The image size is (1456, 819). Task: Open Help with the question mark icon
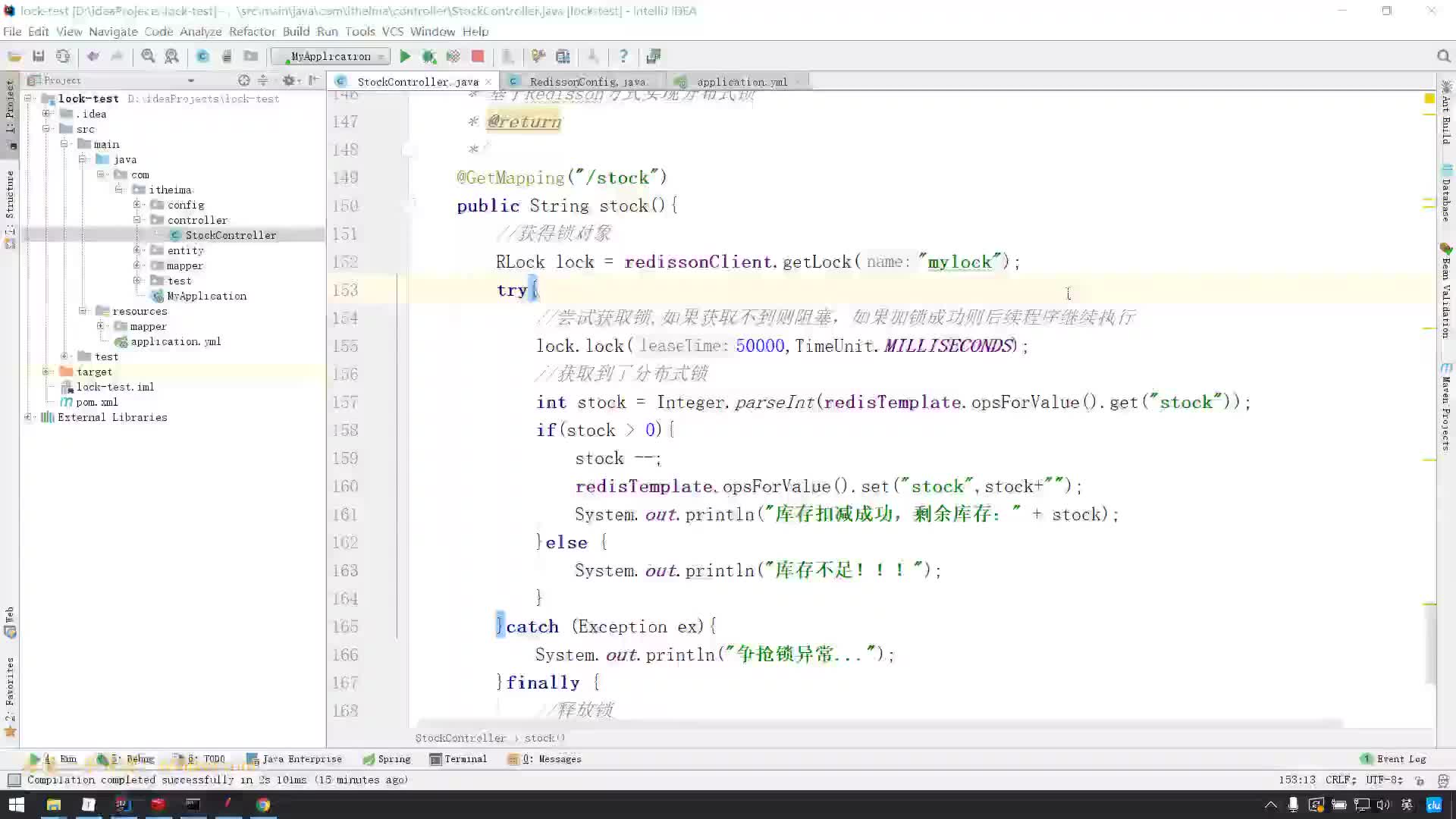point(623,56)
